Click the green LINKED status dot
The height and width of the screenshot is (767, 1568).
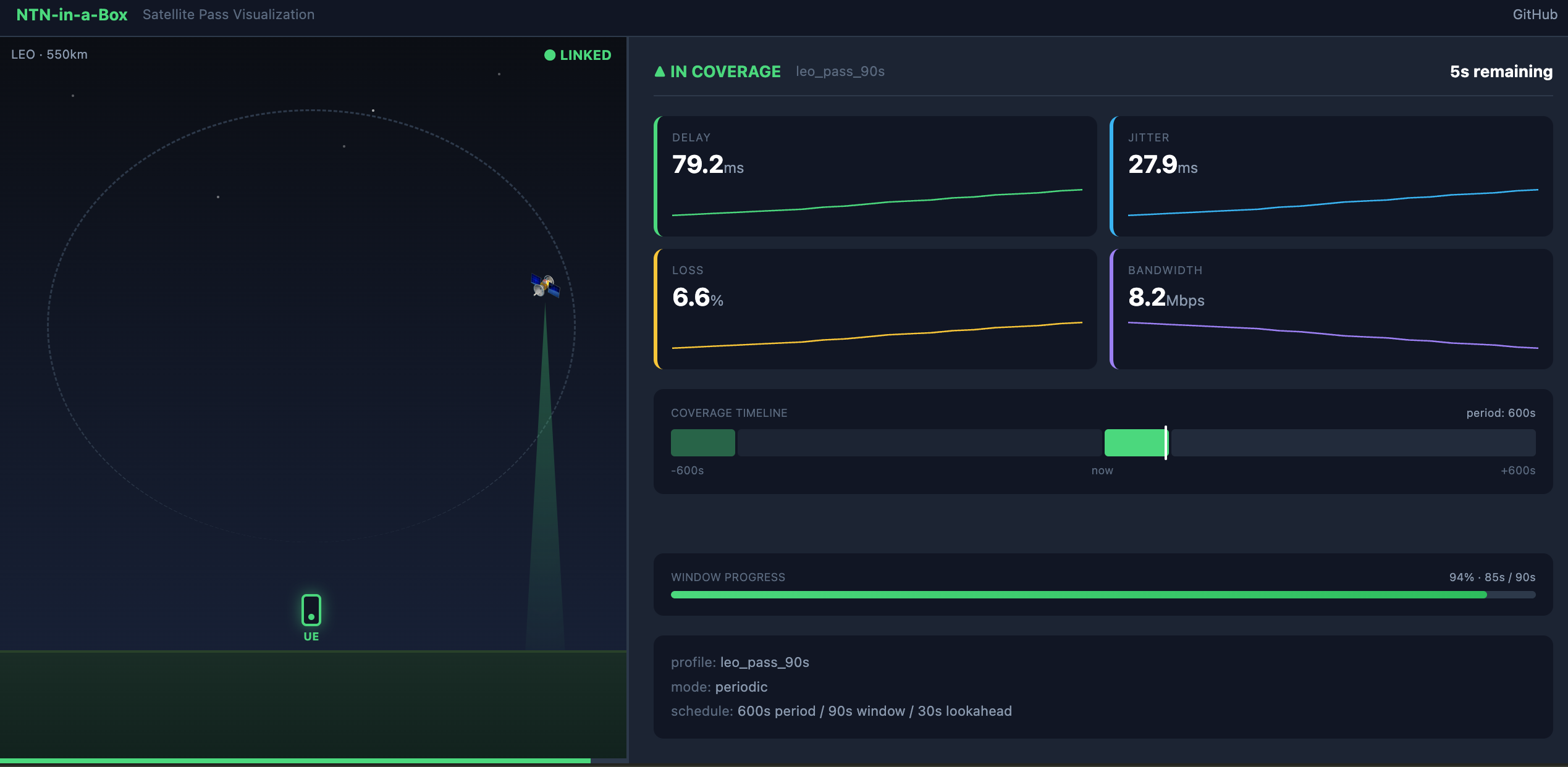point(549,55)
